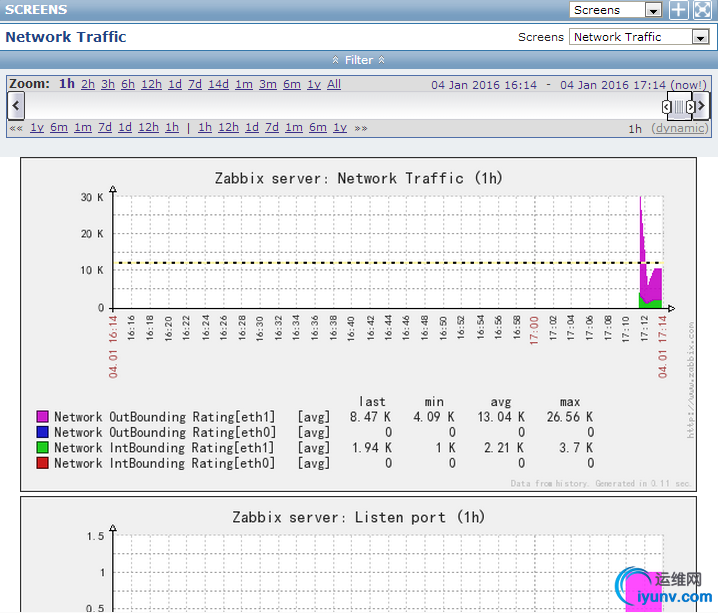Open the Screens dropdown in top header
This screenshot has height=613, width=718.
(x=616, y=10)
